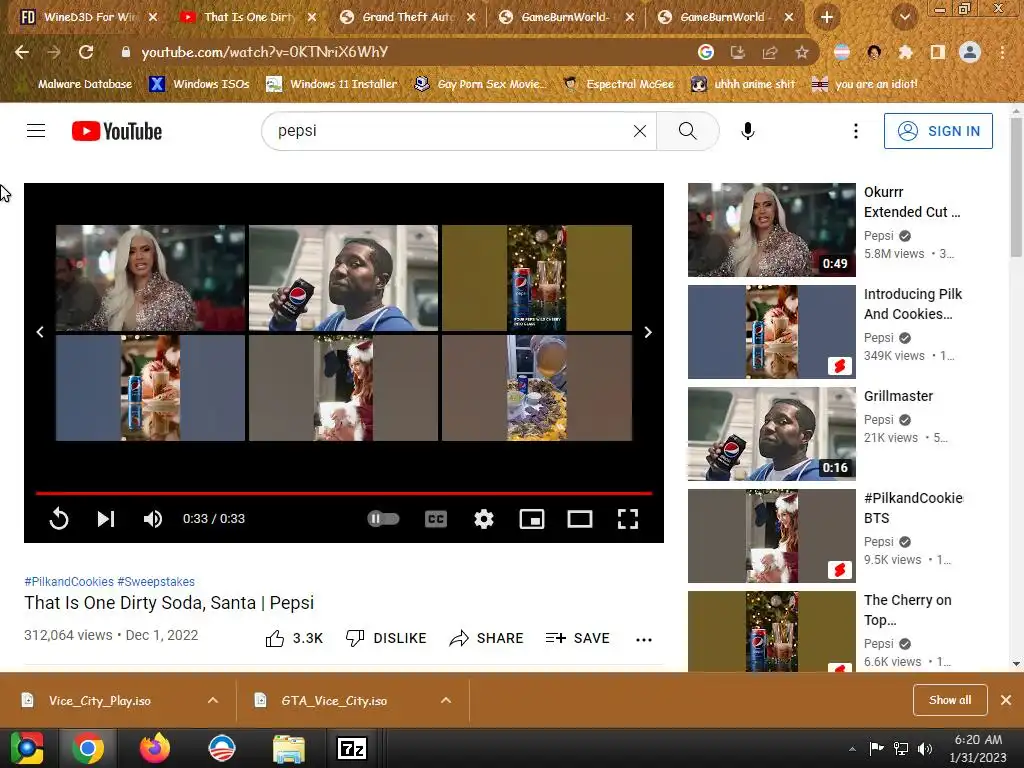Open the #PilkandCookies hashtag link
The width and height of the screenshot is (1024, 768).
(69, 581)
